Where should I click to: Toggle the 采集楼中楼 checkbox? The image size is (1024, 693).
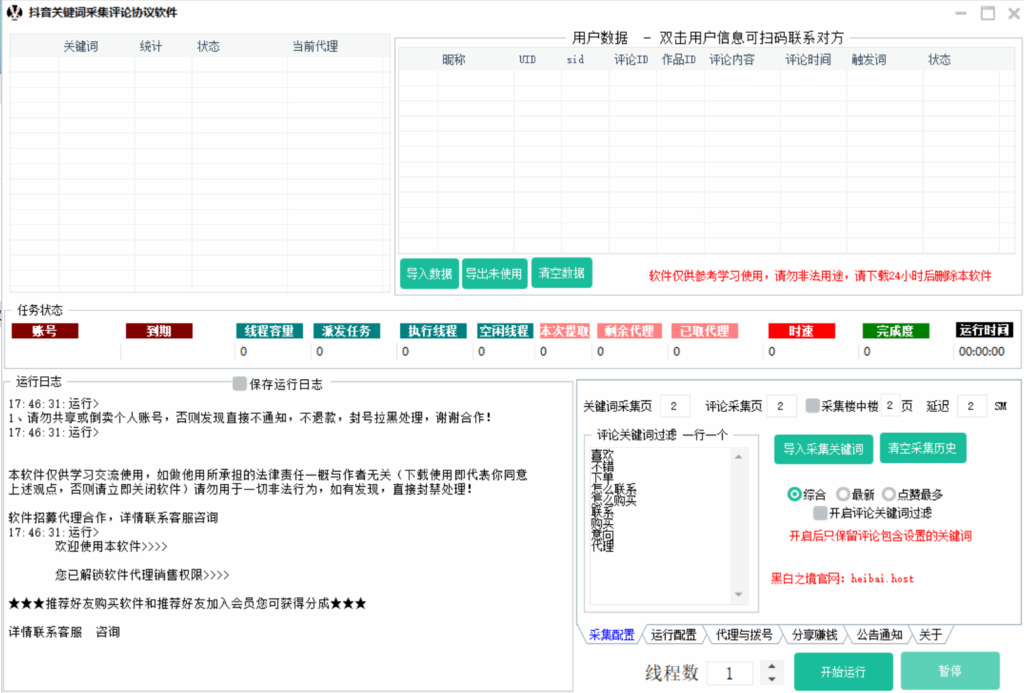click(x=812, y=406)
